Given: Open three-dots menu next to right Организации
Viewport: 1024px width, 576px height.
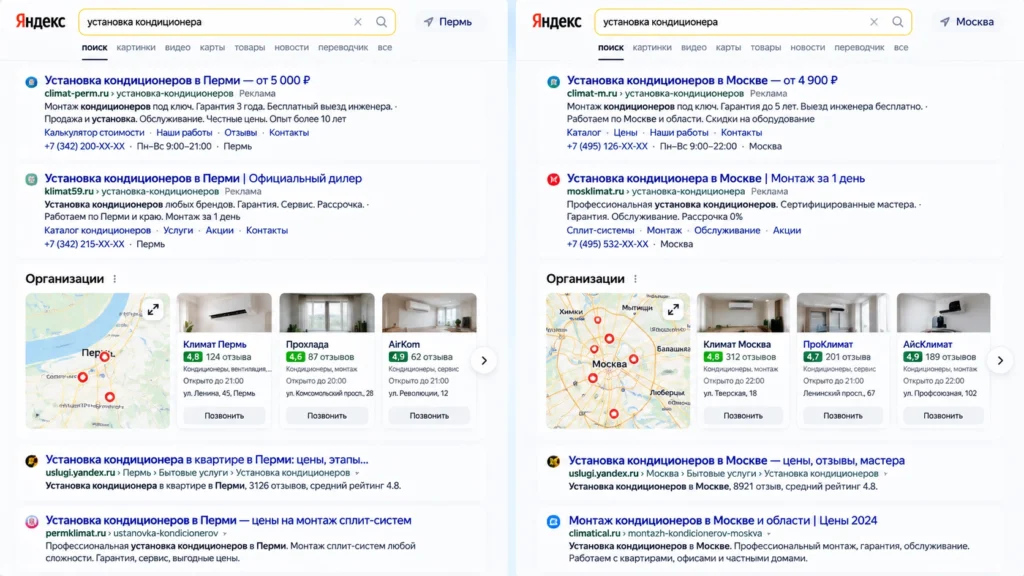Looking at the screenshot, I should coord(635,279).
